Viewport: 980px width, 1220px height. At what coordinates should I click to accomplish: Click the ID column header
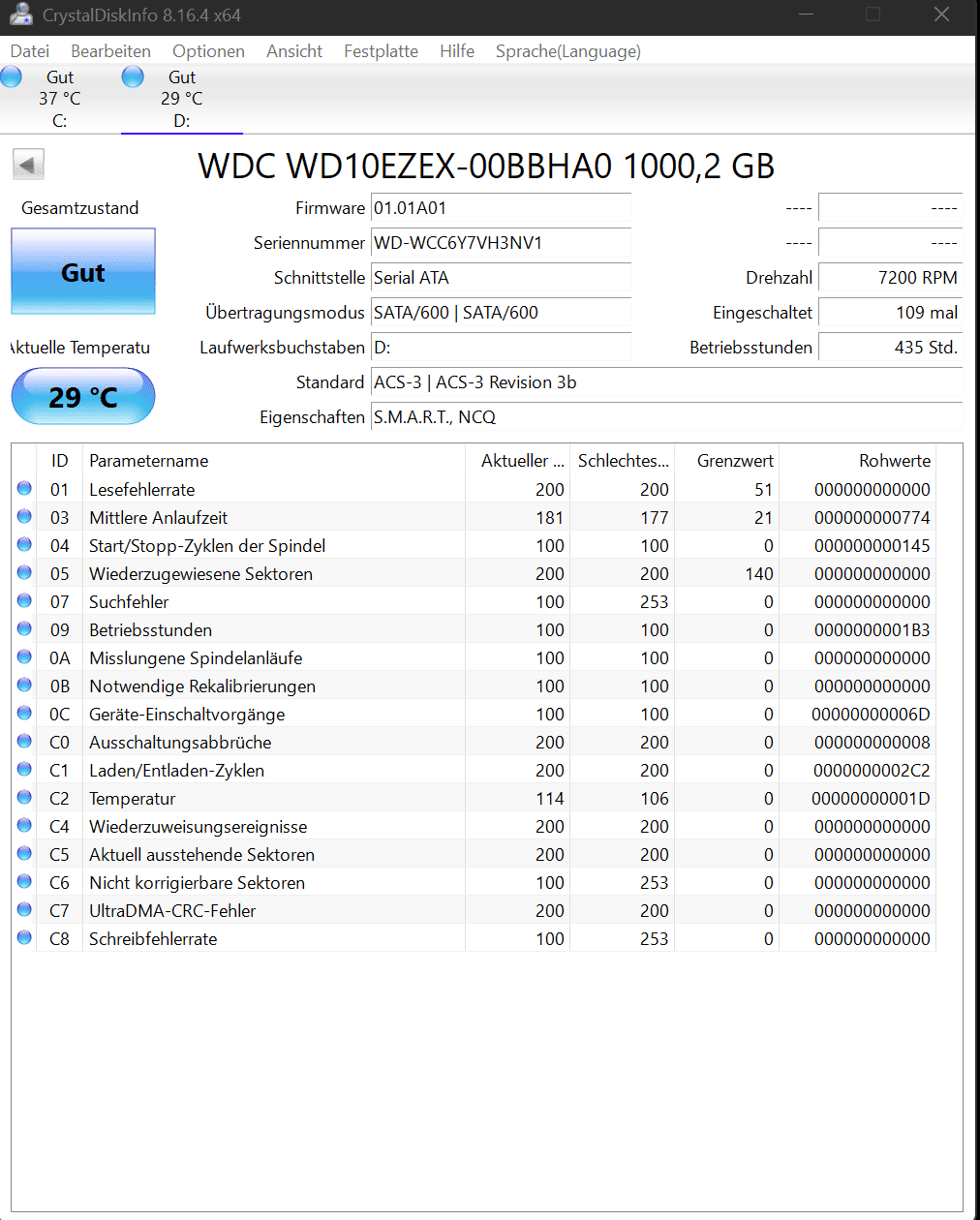(60, 461)
